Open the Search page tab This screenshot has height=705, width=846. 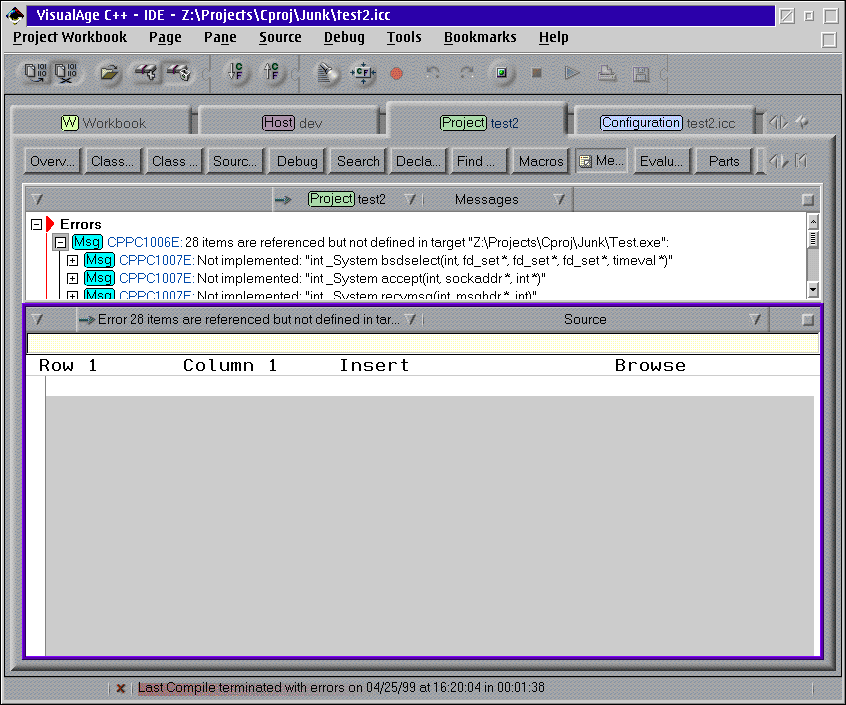[x=358, y=161]
